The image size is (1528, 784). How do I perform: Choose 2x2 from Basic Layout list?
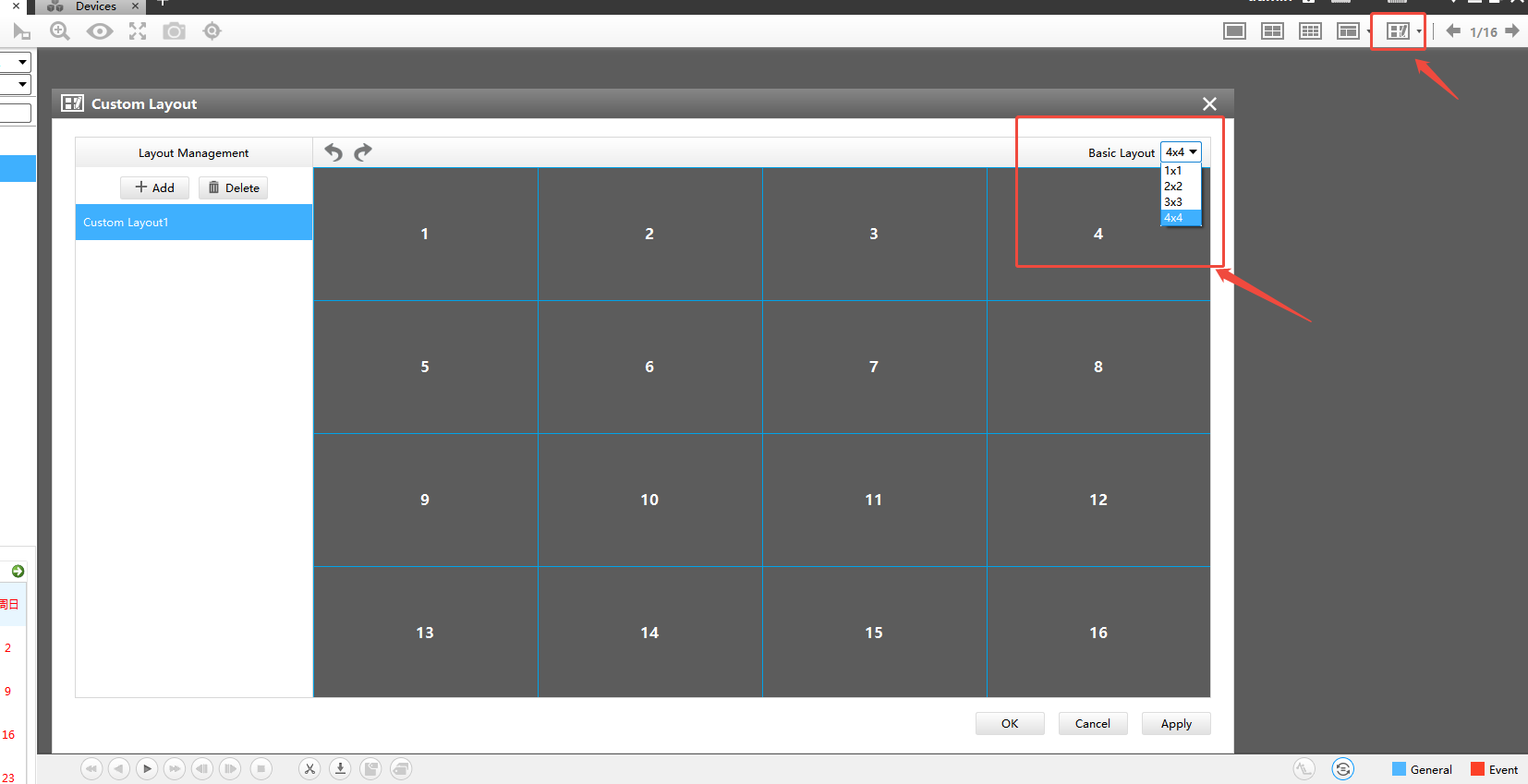pyautogui.click(x=1181, y=187)
